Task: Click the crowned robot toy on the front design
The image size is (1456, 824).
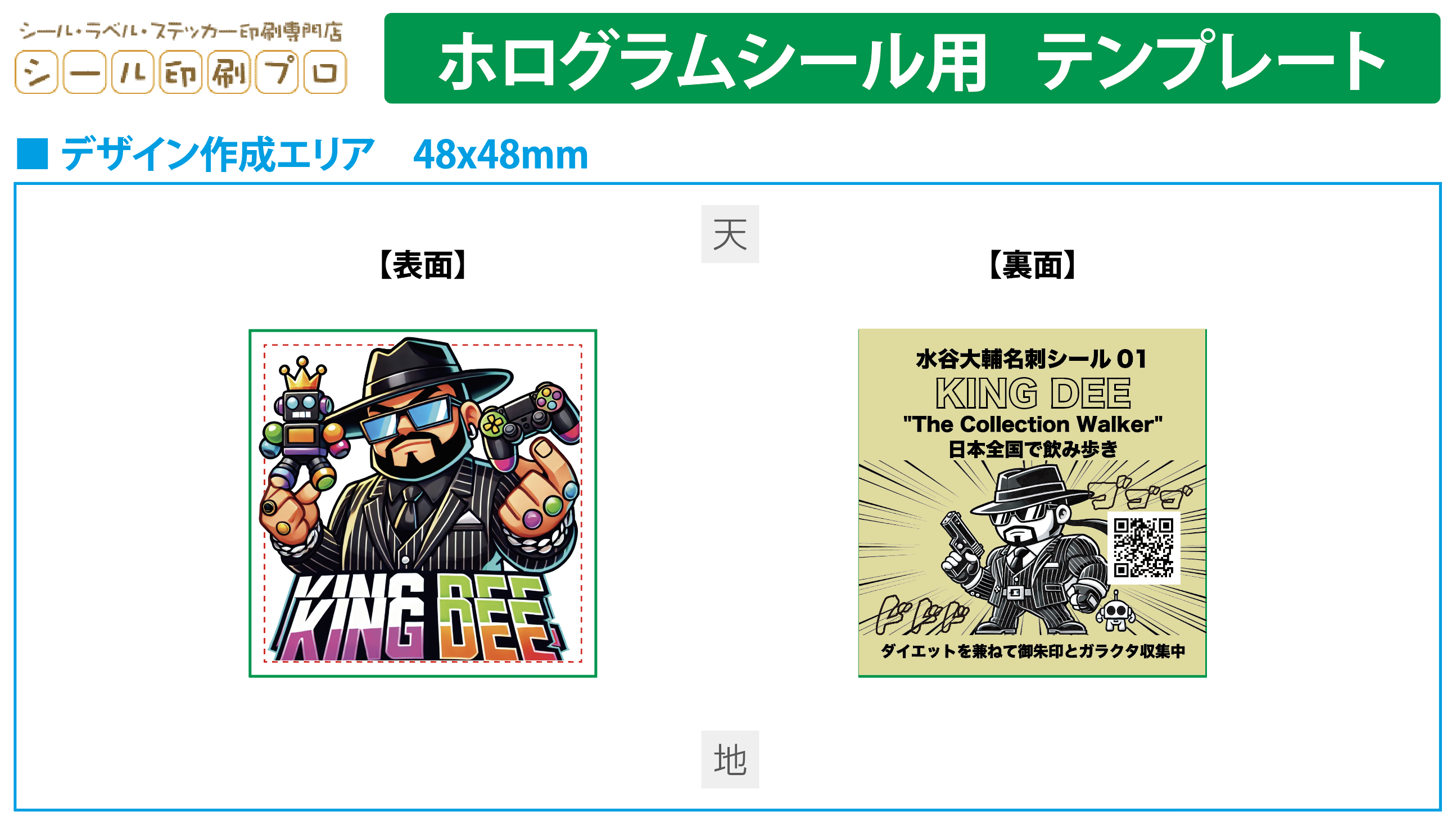Action: [x=302, y=424]
